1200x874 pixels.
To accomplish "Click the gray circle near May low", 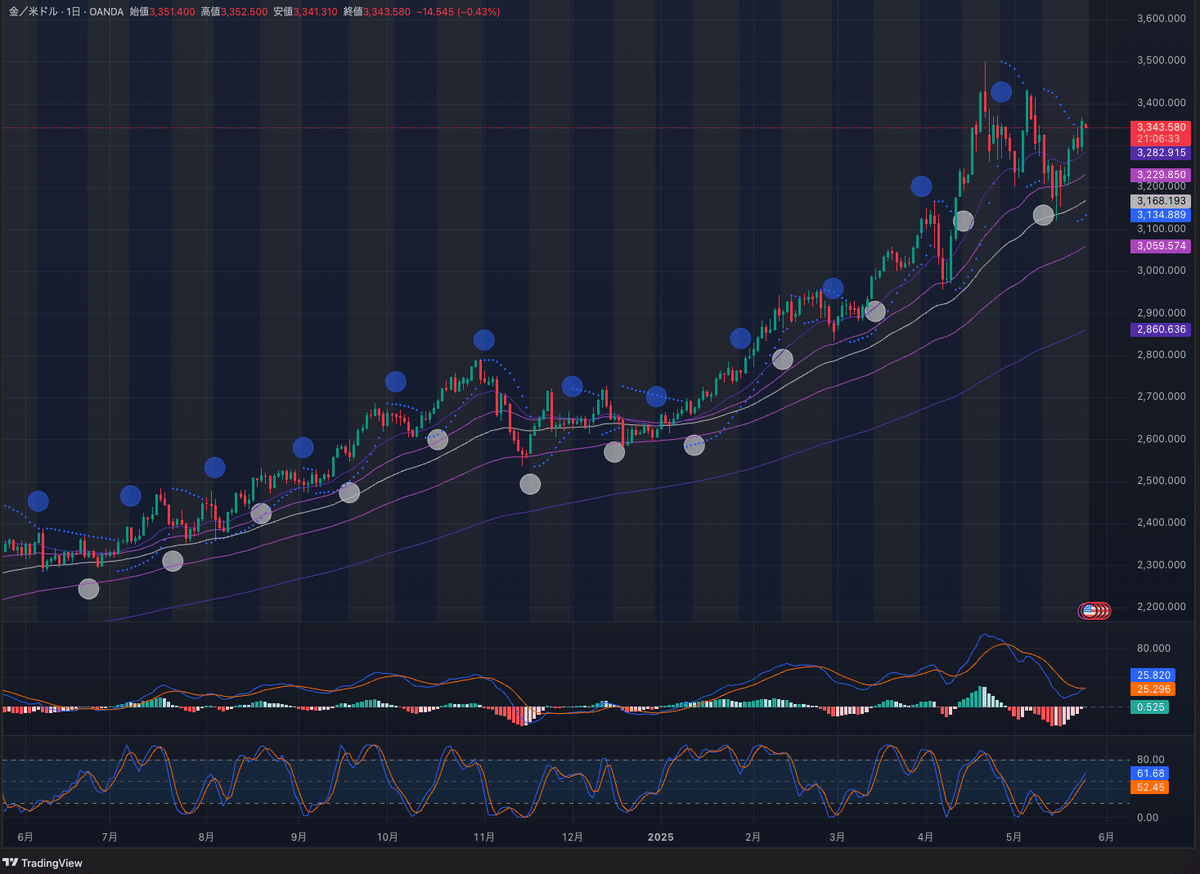I will pos(1043,215).
